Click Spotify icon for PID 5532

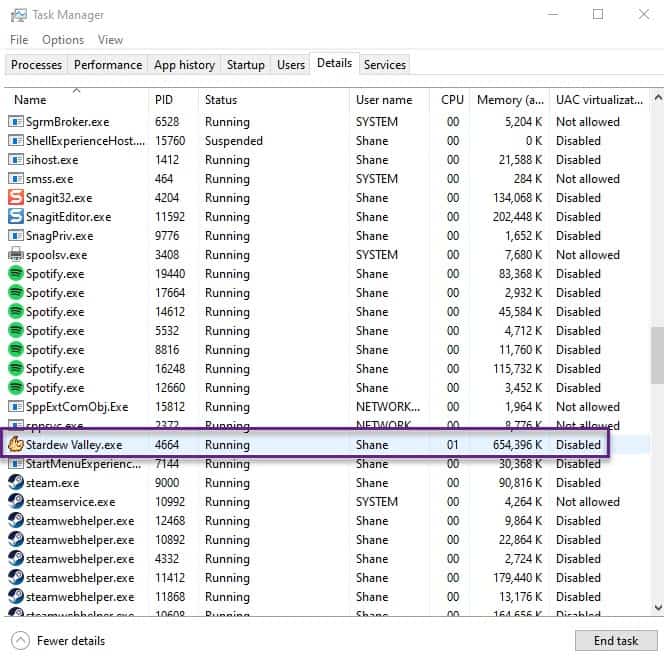[16, 331]
